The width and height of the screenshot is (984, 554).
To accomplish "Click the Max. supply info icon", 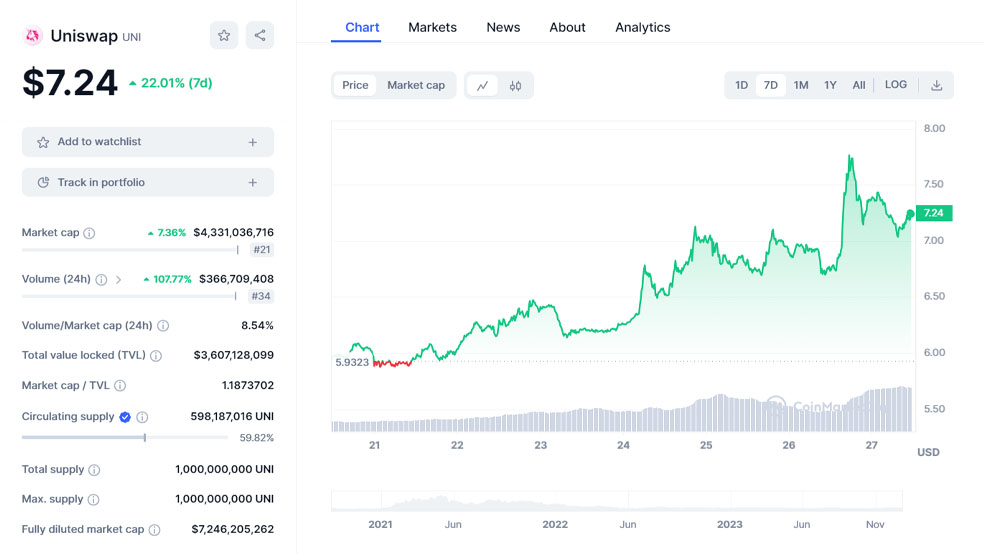I will (x=93, y=499).
